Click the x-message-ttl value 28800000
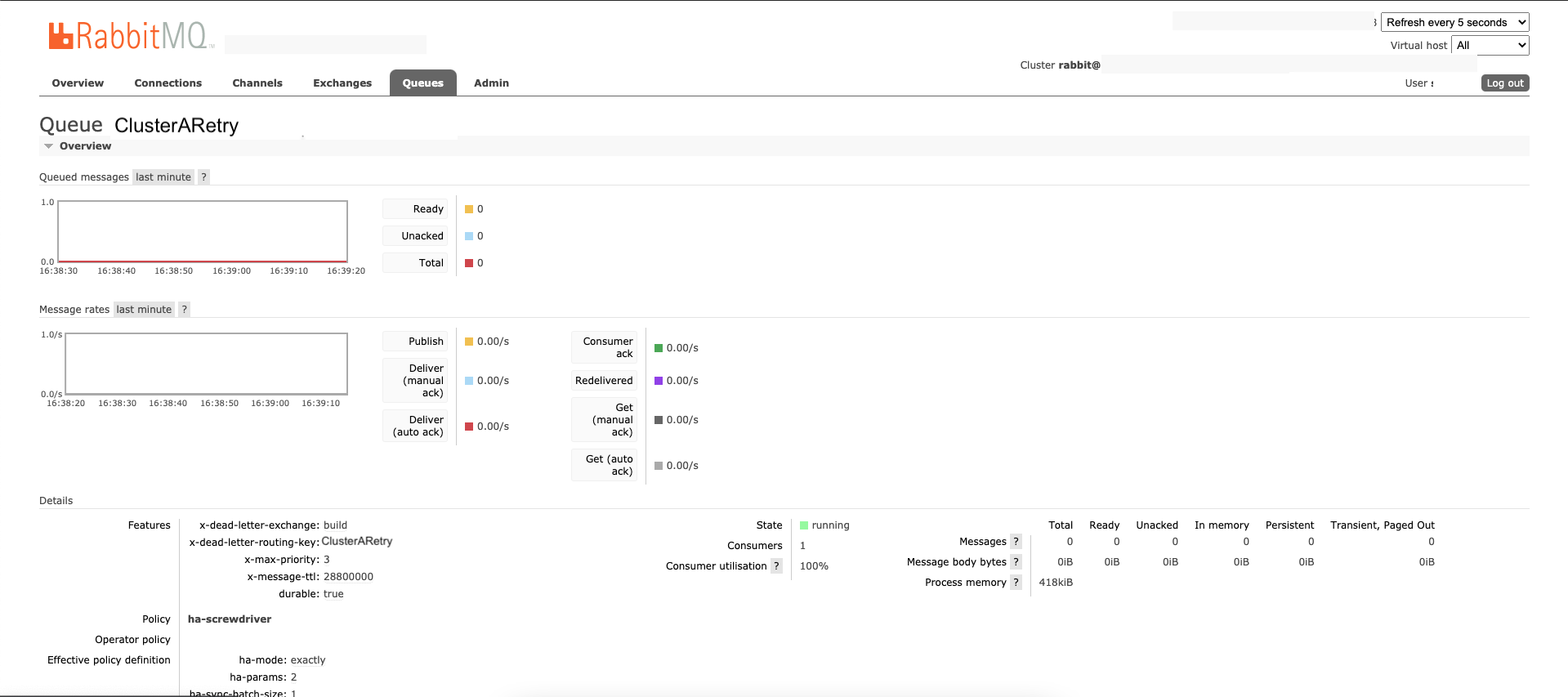The height and width of the screenshot is (697, 1568). [348, 577]
